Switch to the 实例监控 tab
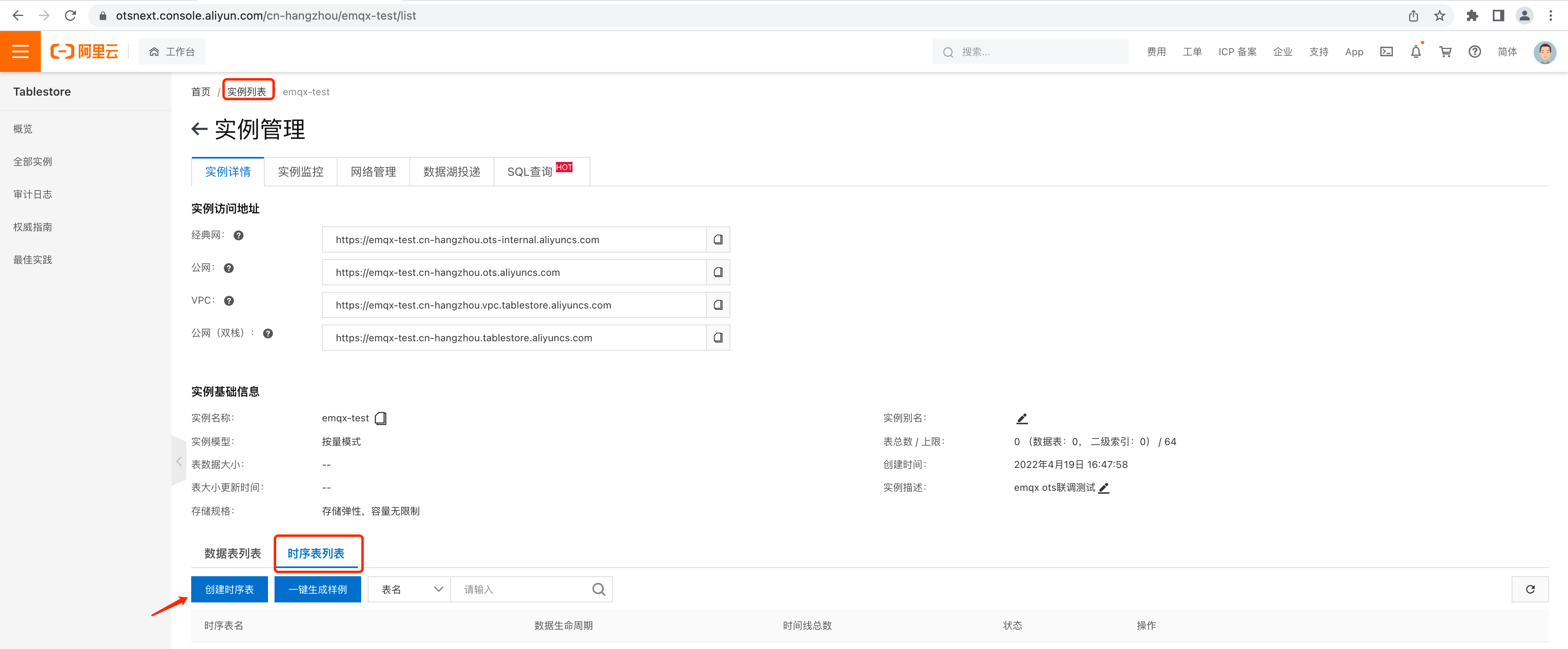 301,172
